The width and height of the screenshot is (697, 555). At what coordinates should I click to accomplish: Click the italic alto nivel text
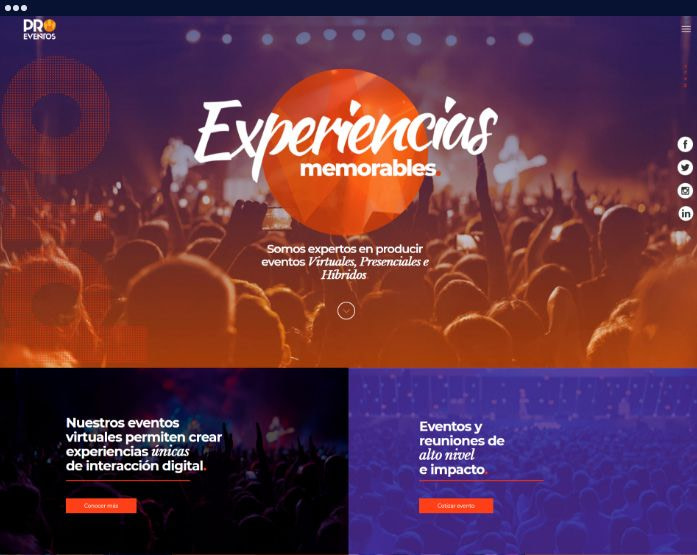(x=447, y=455)
